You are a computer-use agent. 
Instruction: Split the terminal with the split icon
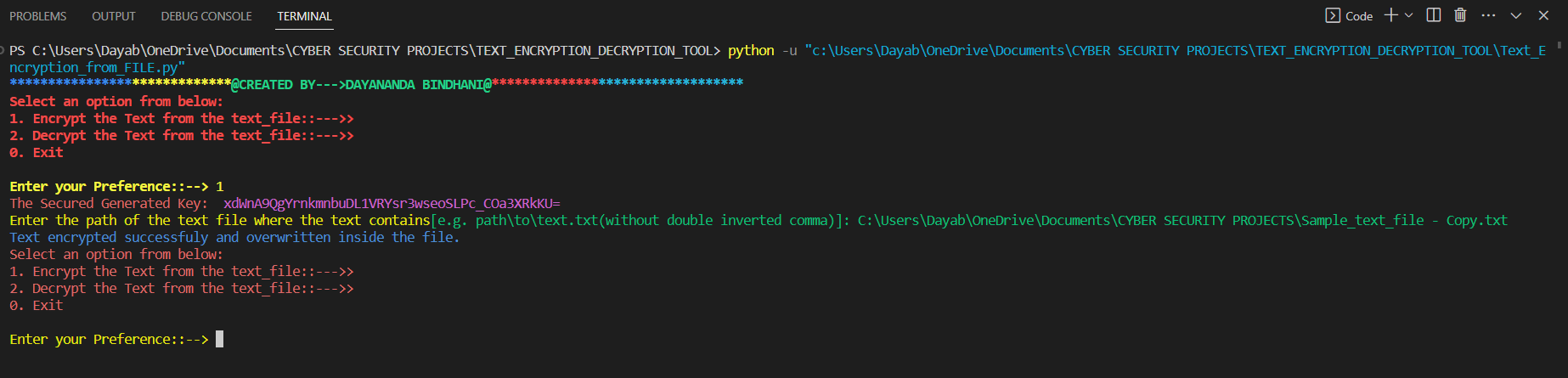pyautogui.click(x=1434, y=15)
